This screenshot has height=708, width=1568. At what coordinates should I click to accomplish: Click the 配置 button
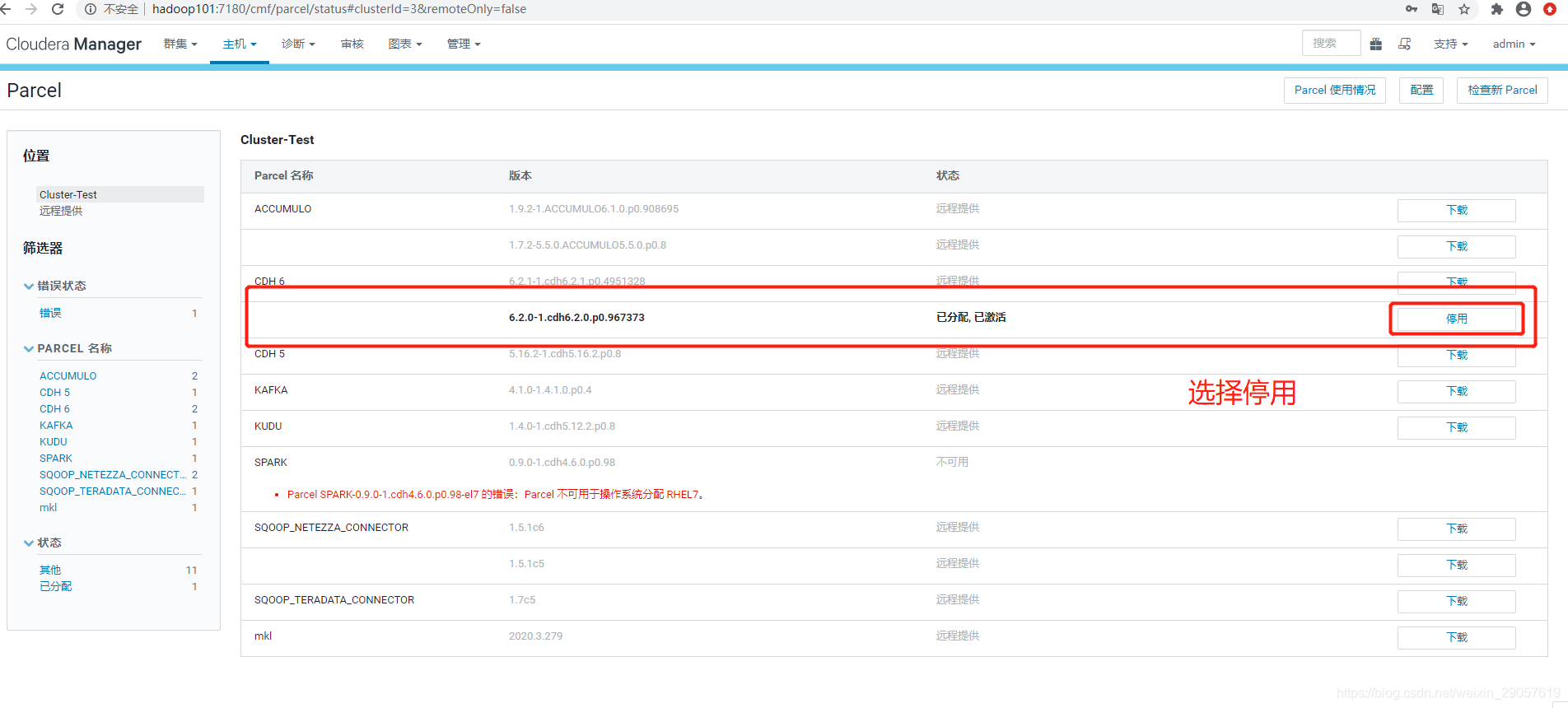[1421, 91]
